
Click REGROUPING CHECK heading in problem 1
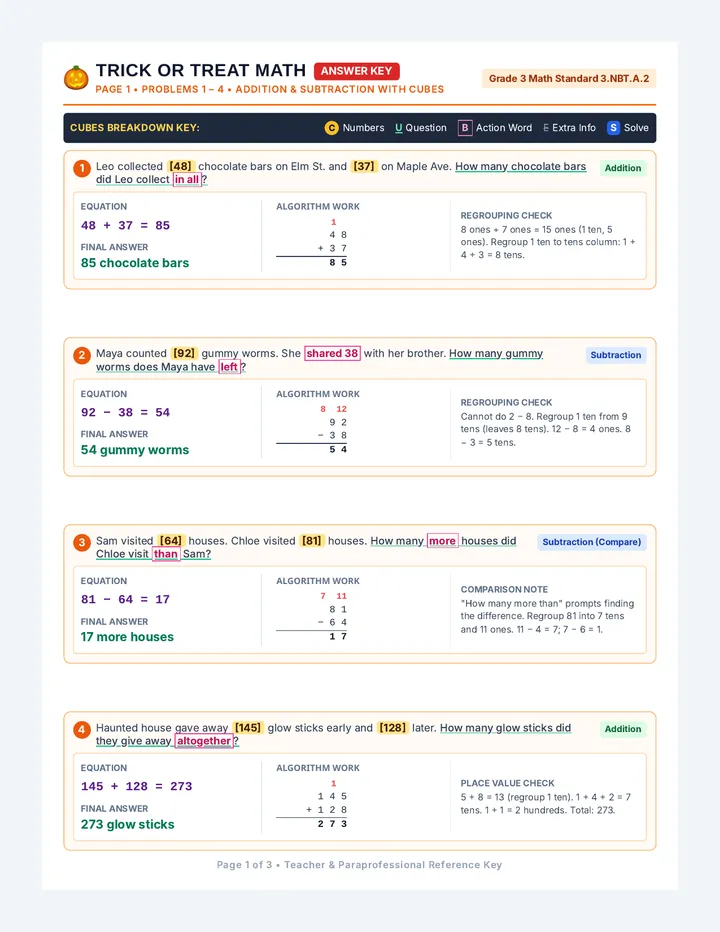point(506,216)
